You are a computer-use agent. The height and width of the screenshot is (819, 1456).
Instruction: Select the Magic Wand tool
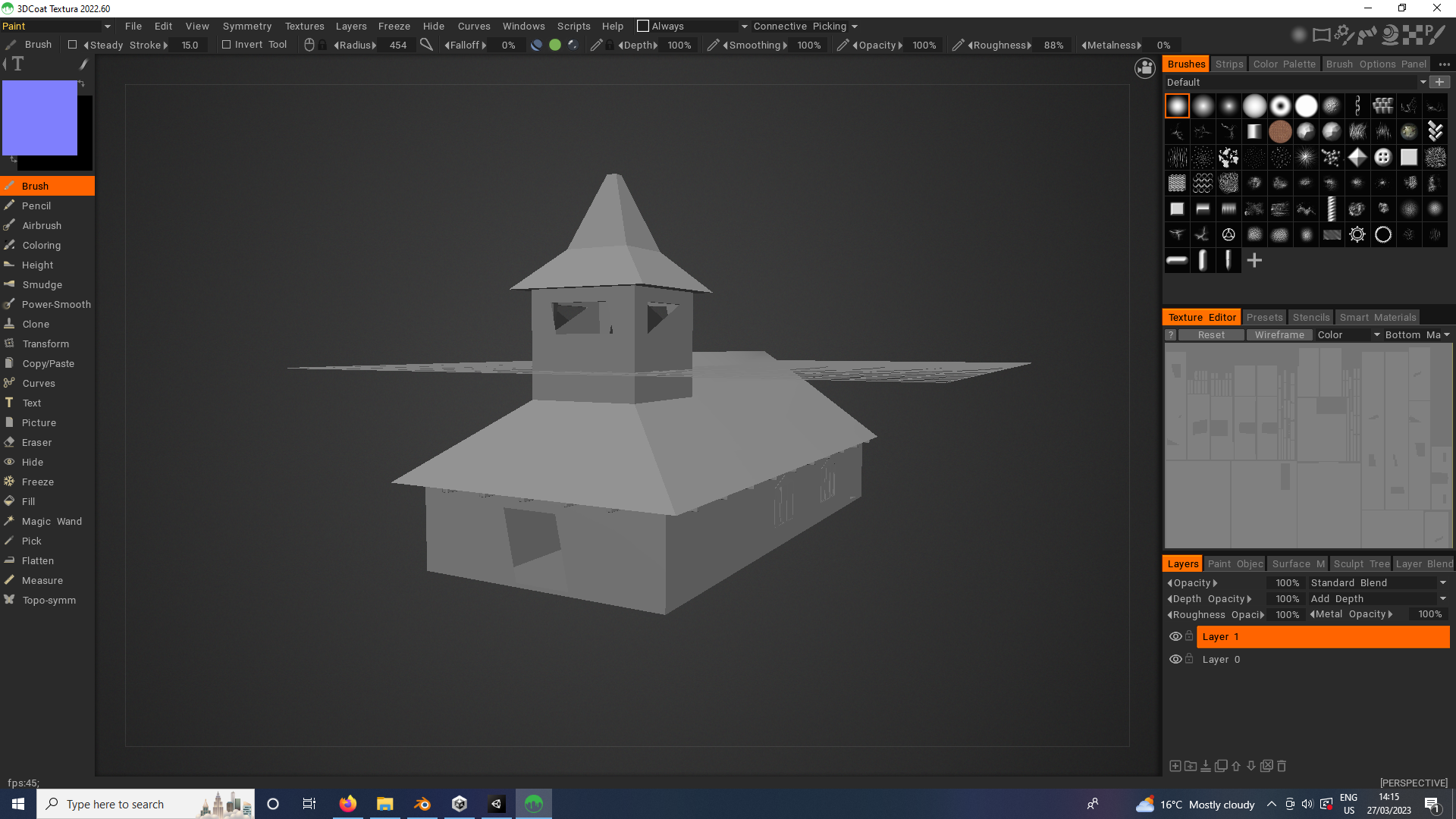pyautogui.click(x=52, y=521)
